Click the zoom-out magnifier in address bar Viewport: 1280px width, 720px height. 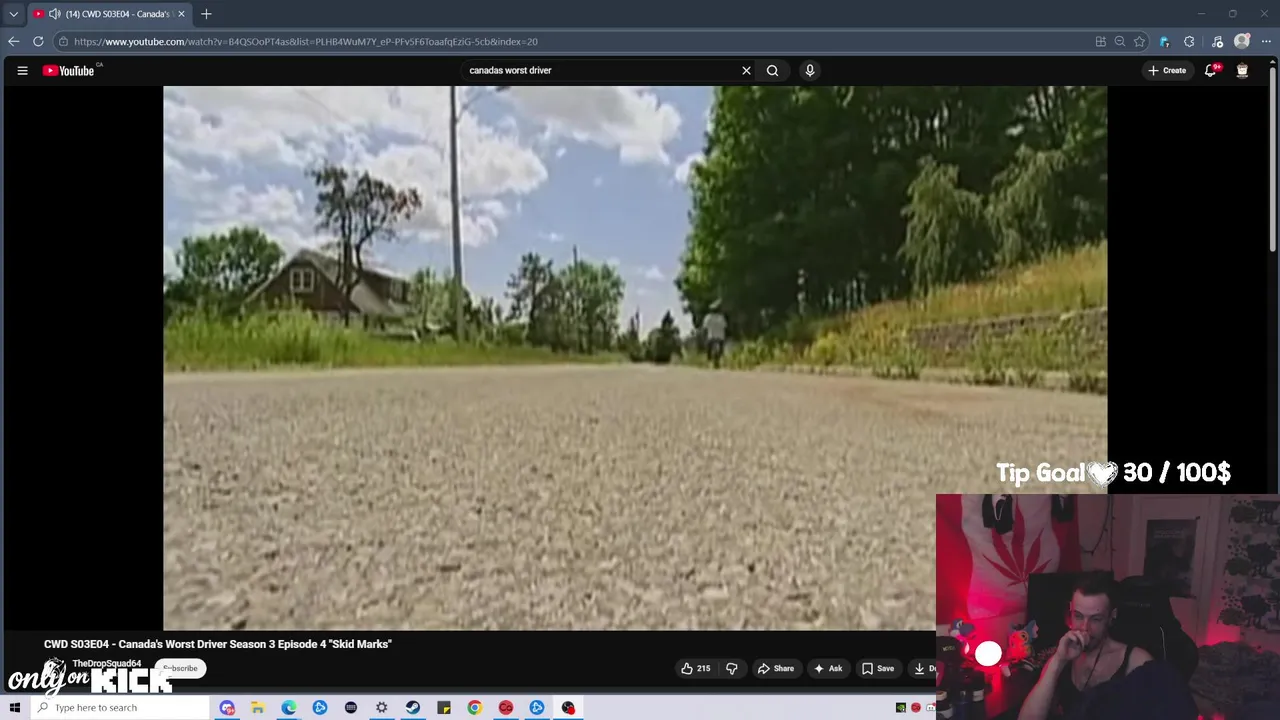(x=1120, y=41)
